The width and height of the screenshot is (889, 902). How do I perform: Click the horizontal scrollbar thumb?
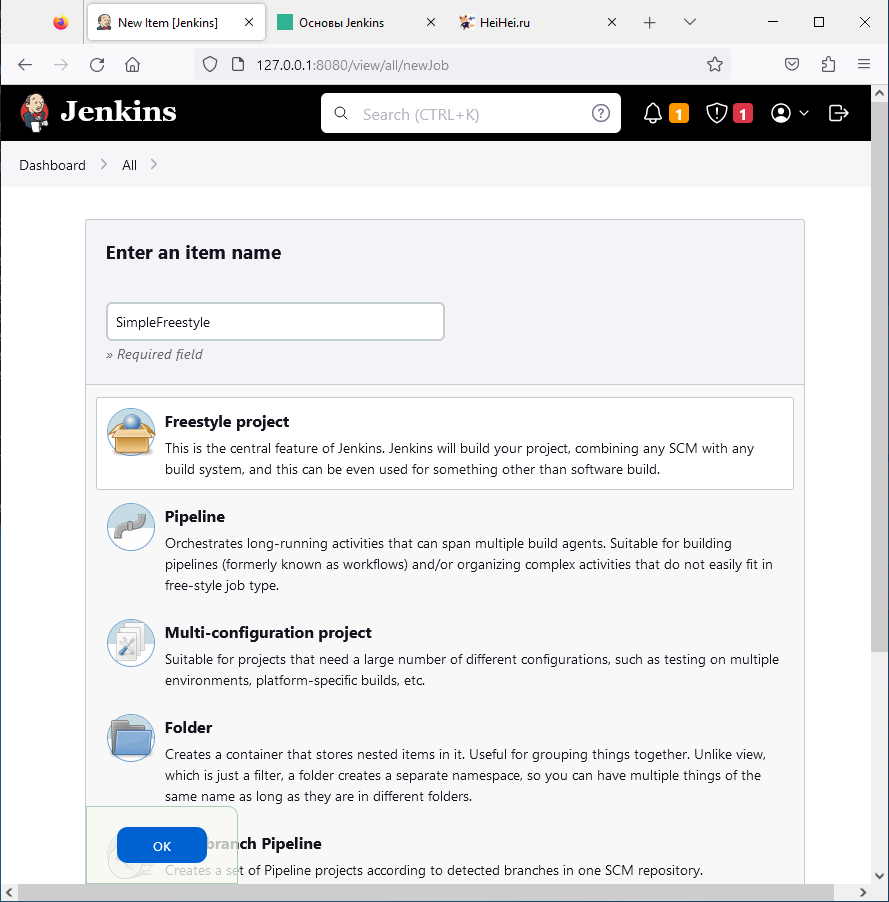click(x=426, y=892)
